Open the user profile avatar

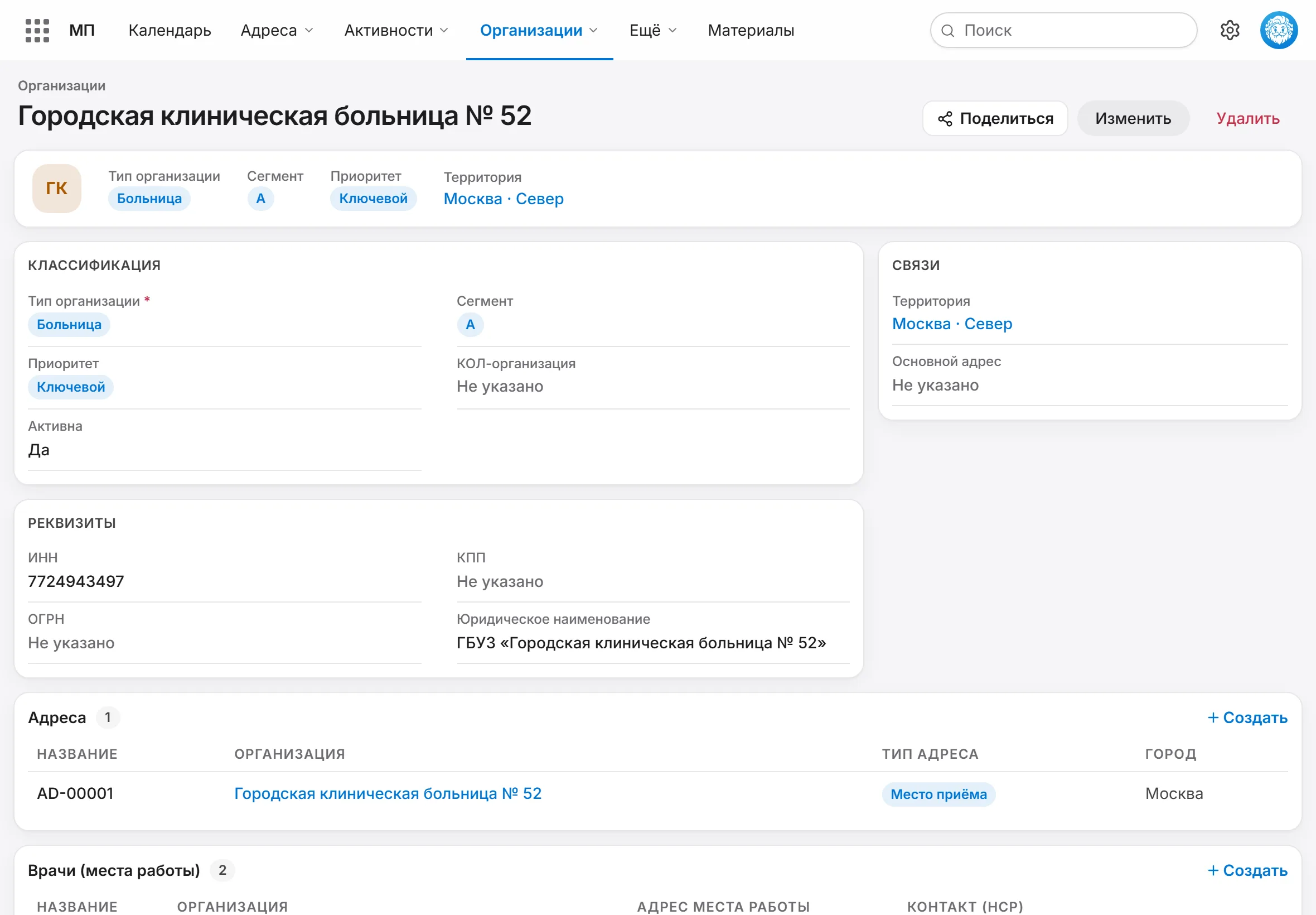1278,30
